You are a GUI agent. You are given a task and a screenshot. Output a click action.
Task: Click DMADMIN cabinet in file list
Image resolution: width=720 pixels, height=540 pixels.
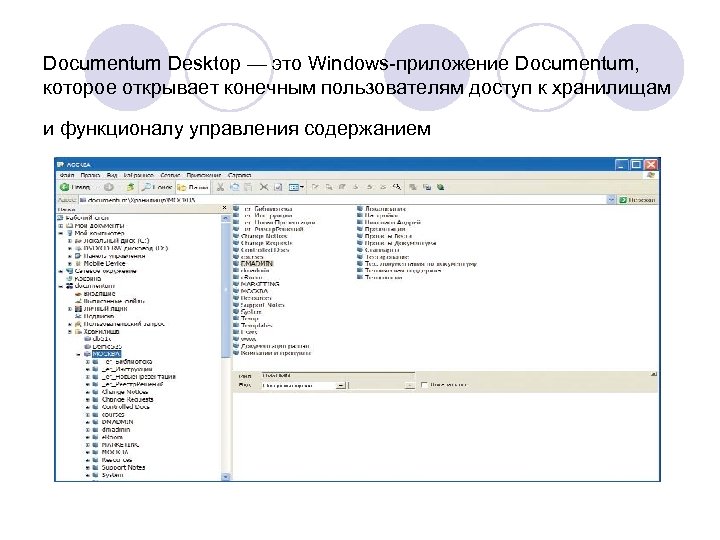click(x=257, y=264)
